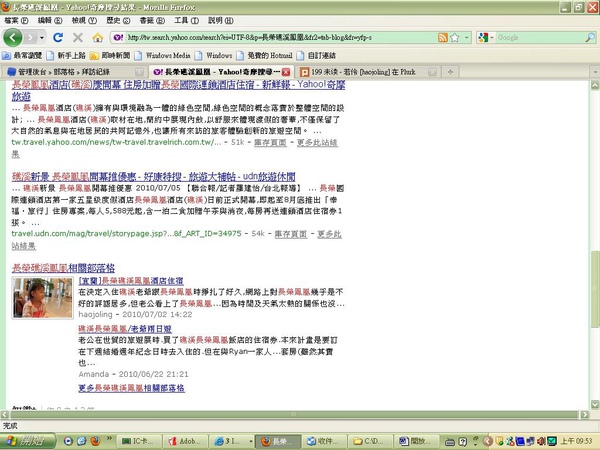The image size is (600, 450).
Task: Open the 即時新聞 feed bookmark
Action: [110, 55]
